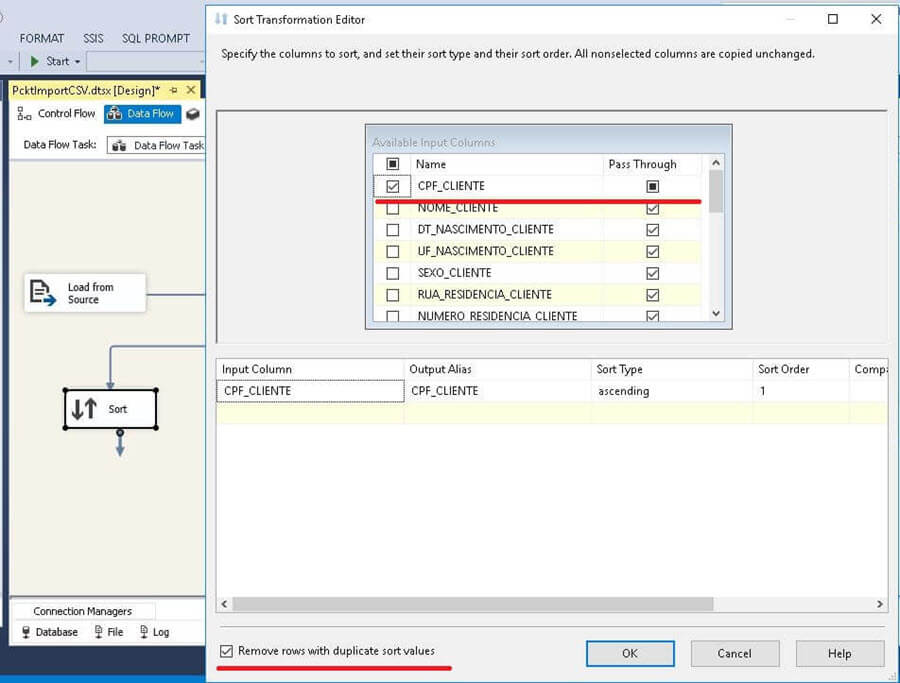Open the FORMAT menu
This screenshot has width=900, height=683.
coord(41,38)
